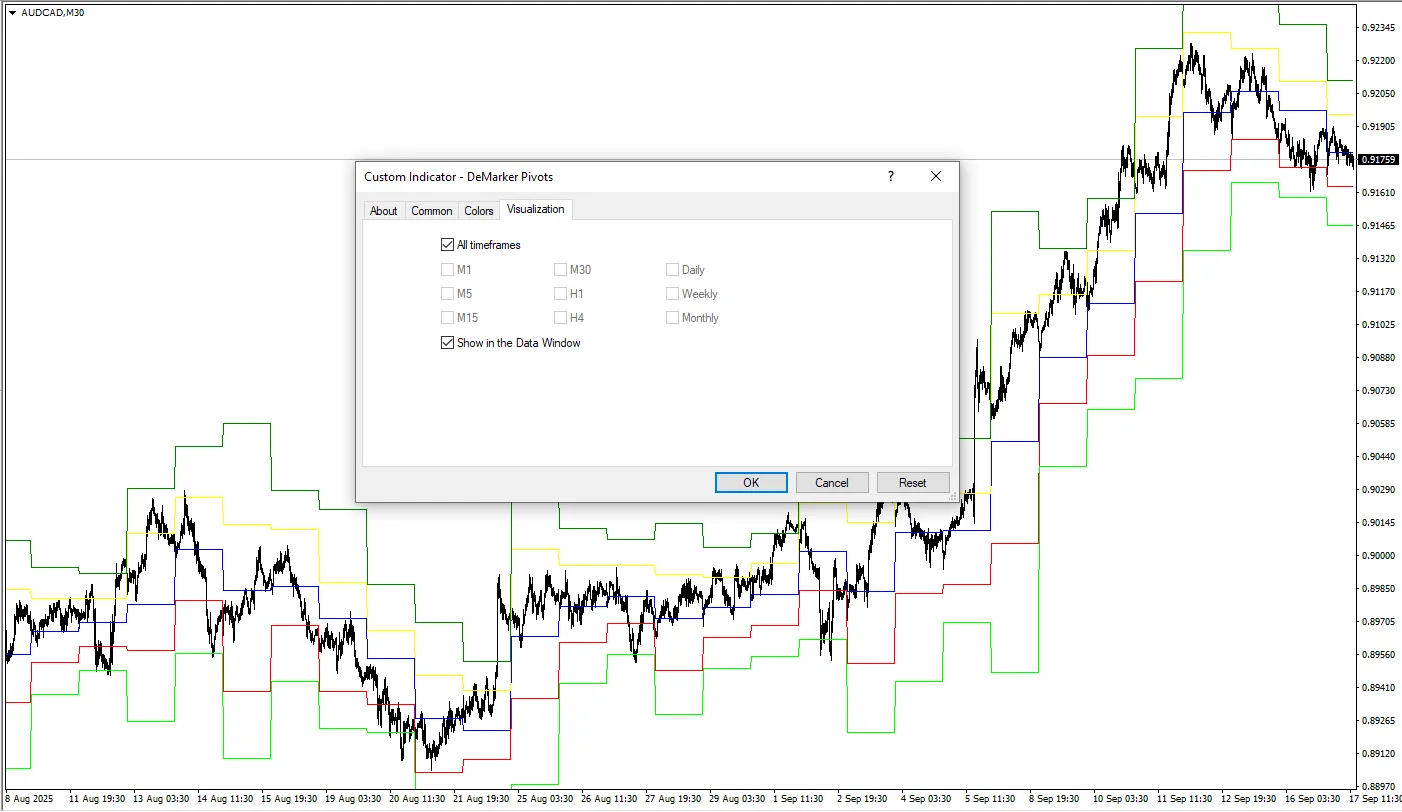
Task: Go to the Colors tab
Action: tap(479, 211)
